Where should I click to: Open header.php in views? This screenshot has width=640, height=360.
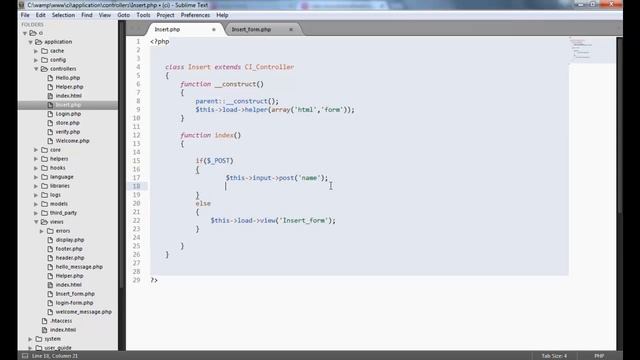tap(70, 258)
